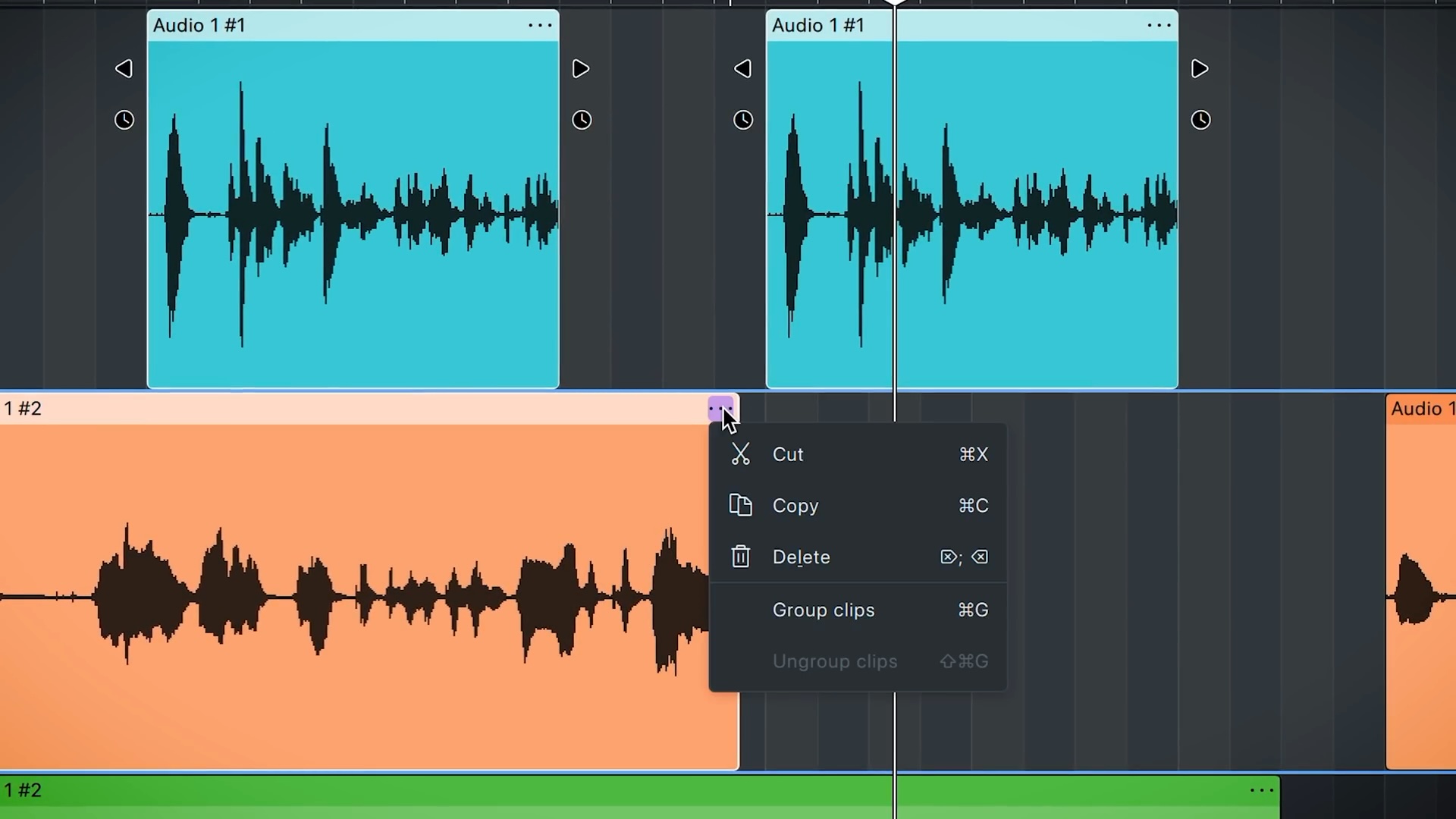Viewport: 1456px width, 819px height.
Task: Click clock icon left of second cyan clip
Action: tap(743, 120)
